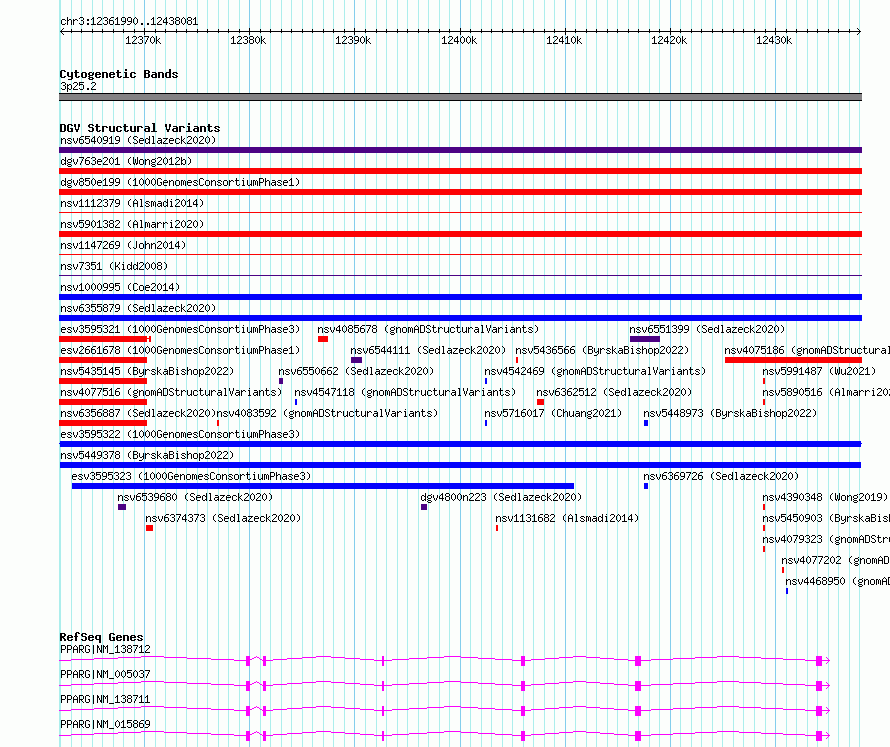Click nsv4547118 (gnomADStructuralVariants) label

tap(405, 392)
